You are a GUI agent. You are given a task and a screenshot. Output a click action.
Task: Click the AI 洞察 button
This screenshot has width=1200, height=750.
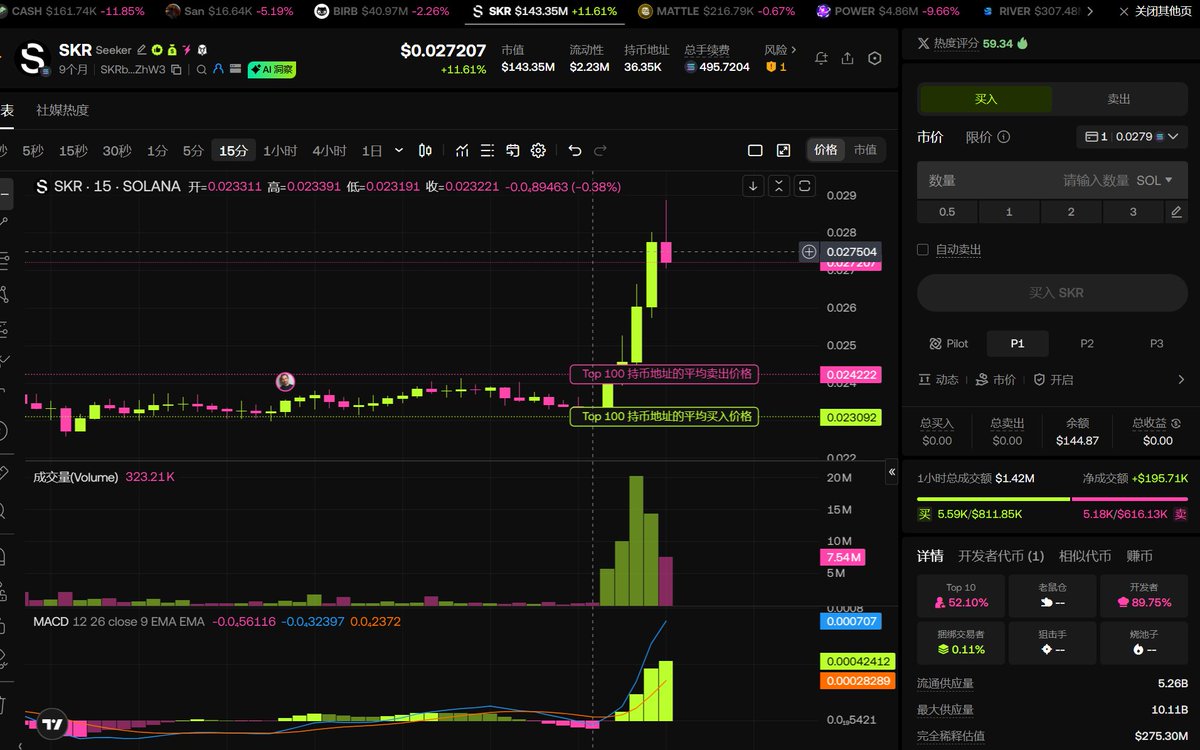272,70
